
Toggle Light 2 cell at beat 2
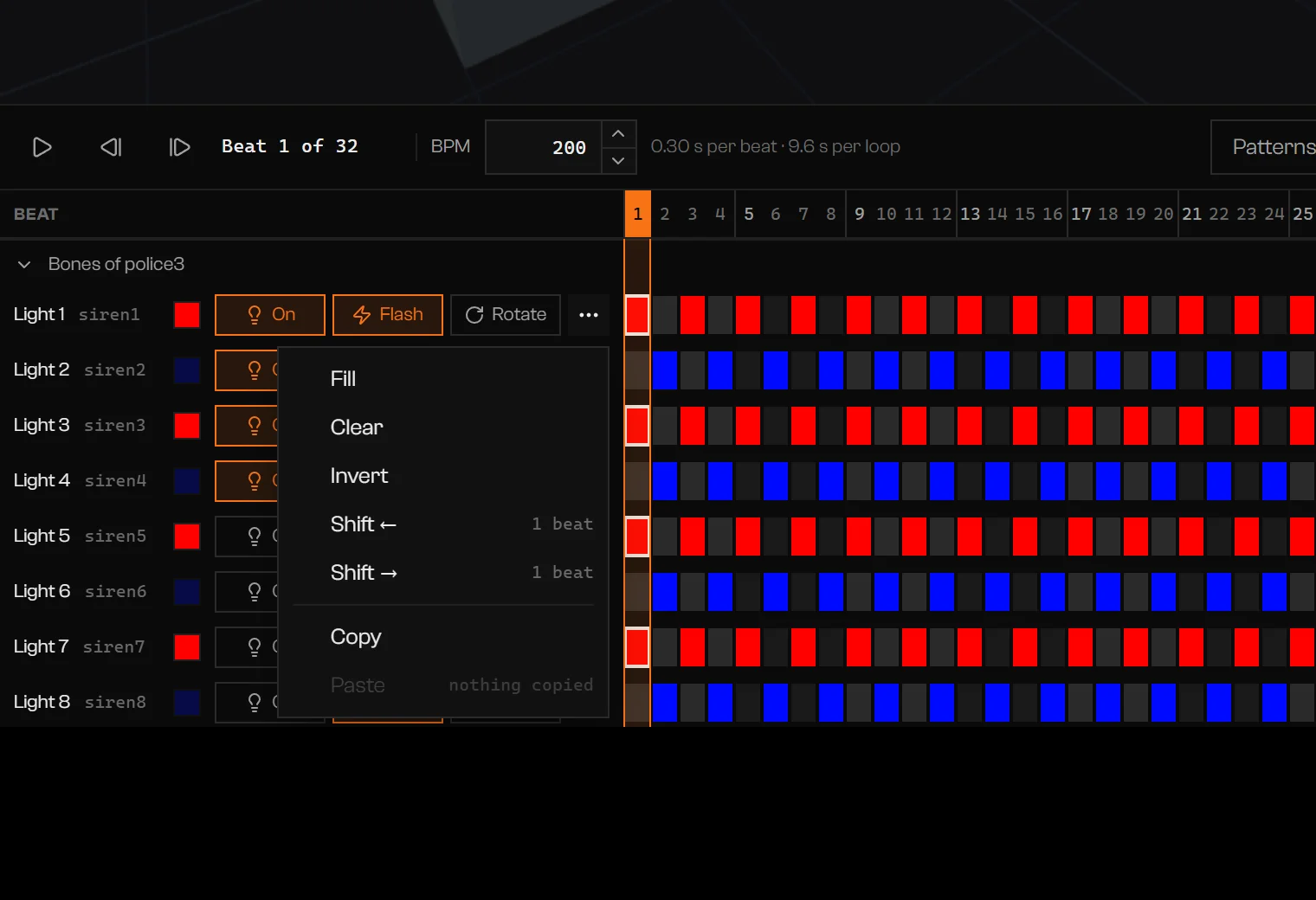coord(665,370)
